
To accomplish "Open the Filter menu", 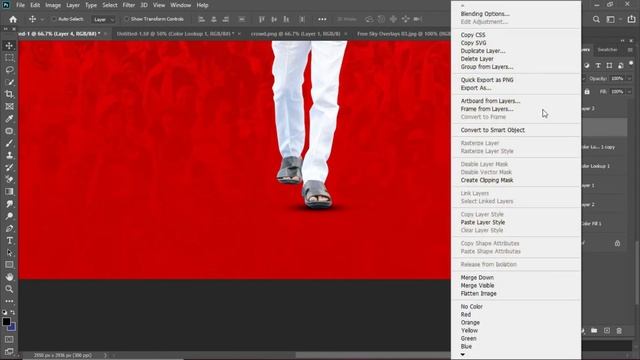I will point(129,5).
